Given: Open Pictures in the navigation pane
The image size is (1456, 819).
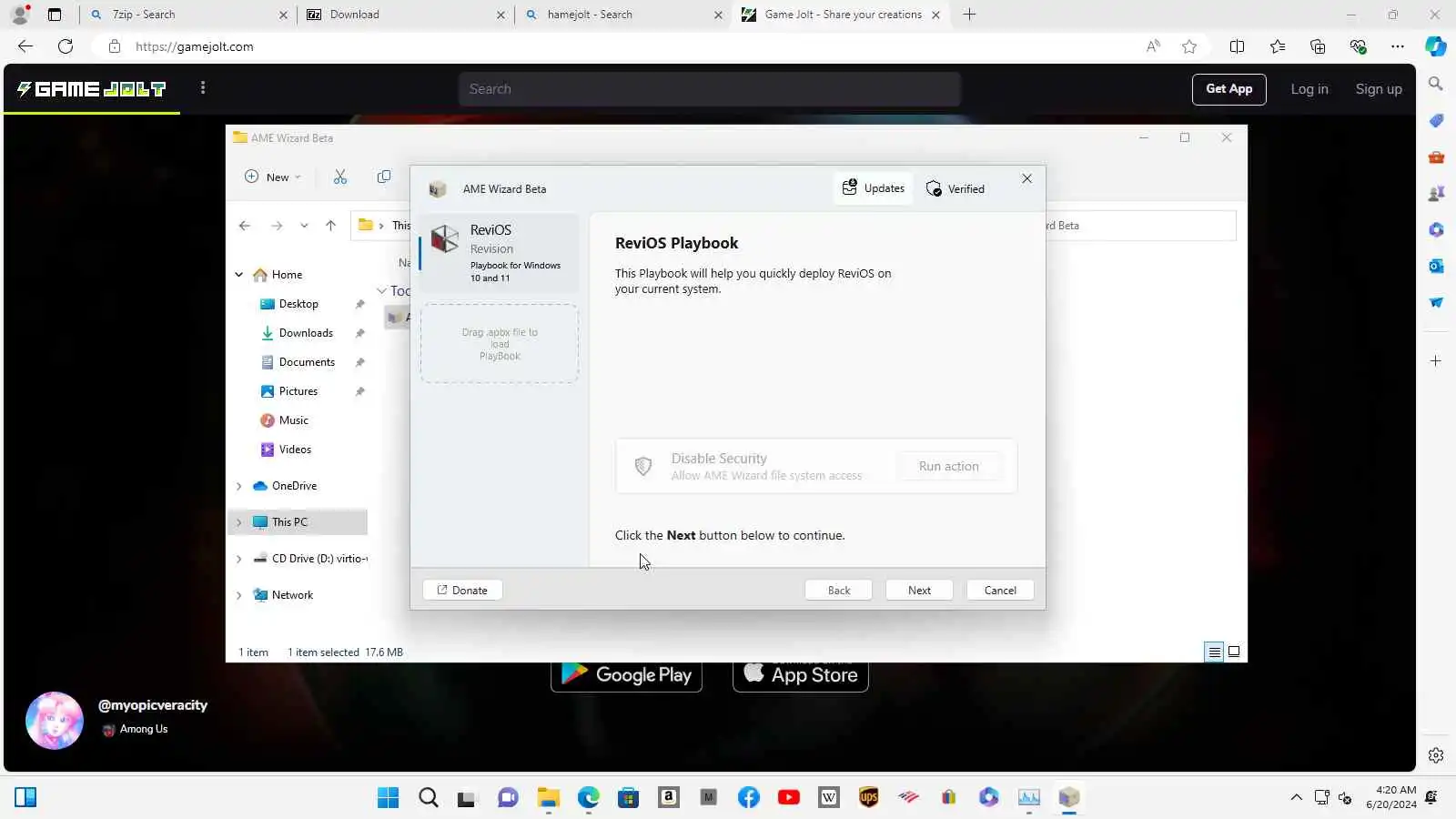Looking at the screenshot, I should pos(298,391).
